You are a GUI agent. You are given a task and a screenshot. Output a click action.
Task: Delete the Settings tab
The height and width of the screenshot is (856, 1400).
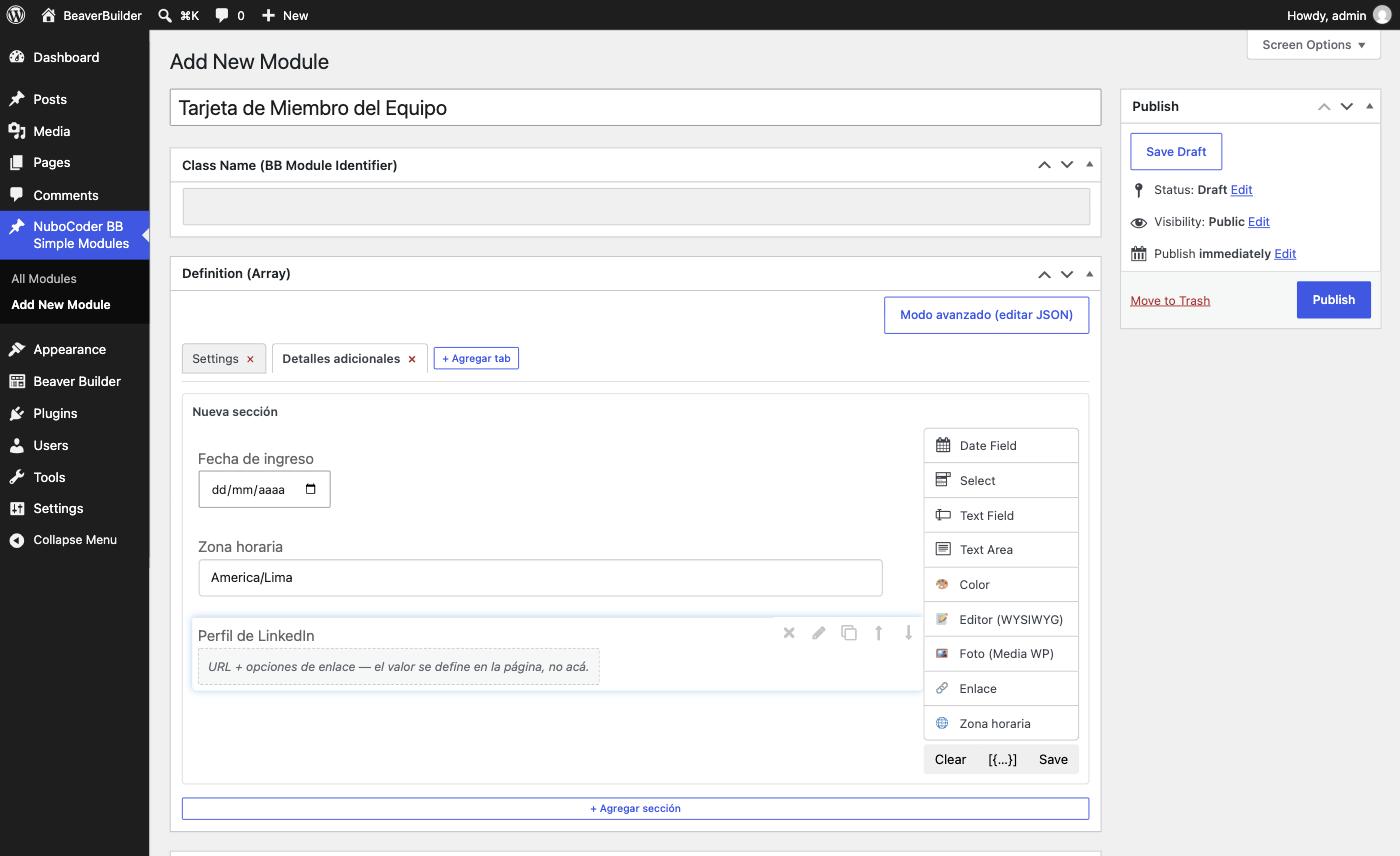[x=250, y=359]
